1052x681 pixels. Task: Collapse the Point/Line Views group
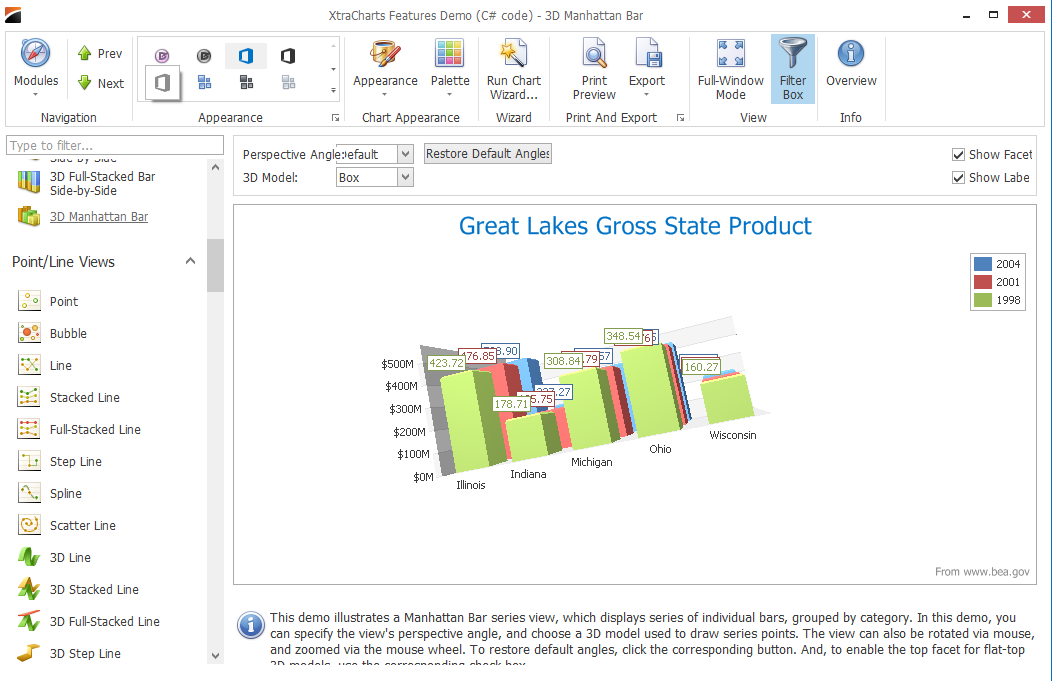click(x=191, y=261)
